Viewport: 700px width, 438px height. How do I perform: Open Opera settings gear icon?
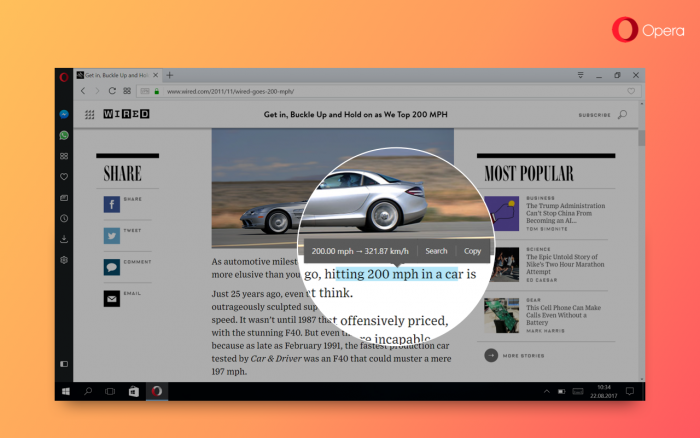[64, 260]
